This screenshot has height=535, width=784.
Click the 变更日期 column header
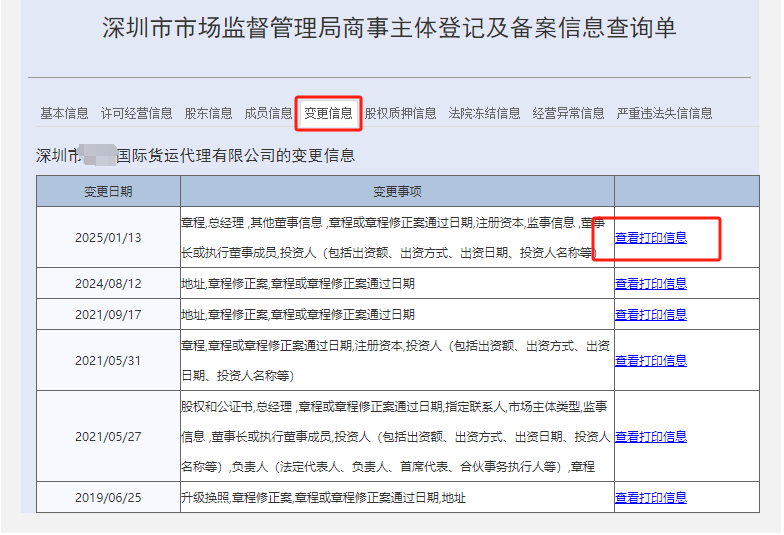[108, 191]
